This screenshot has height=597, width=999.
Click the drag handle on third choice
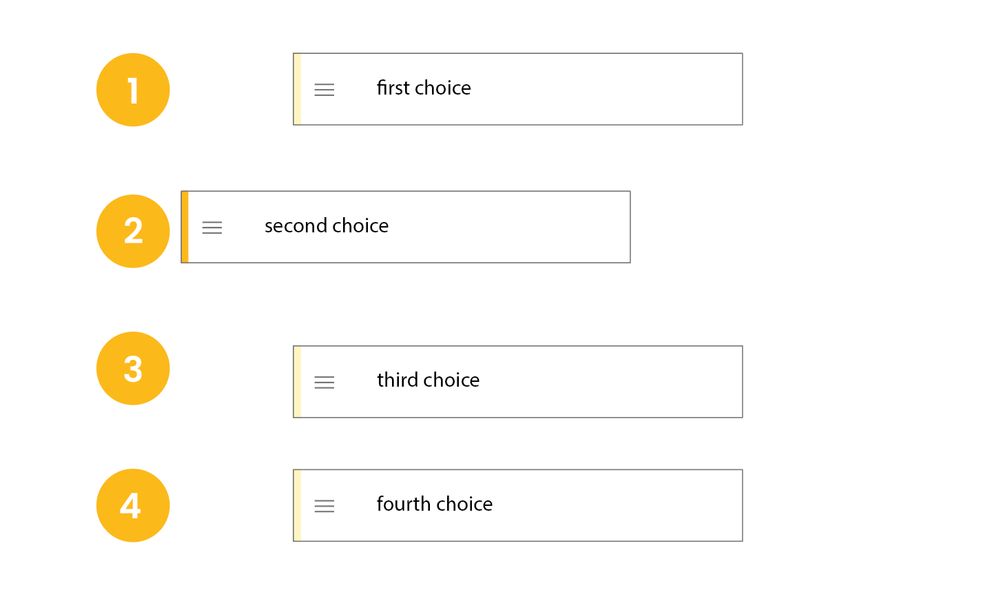click(324, 382)
